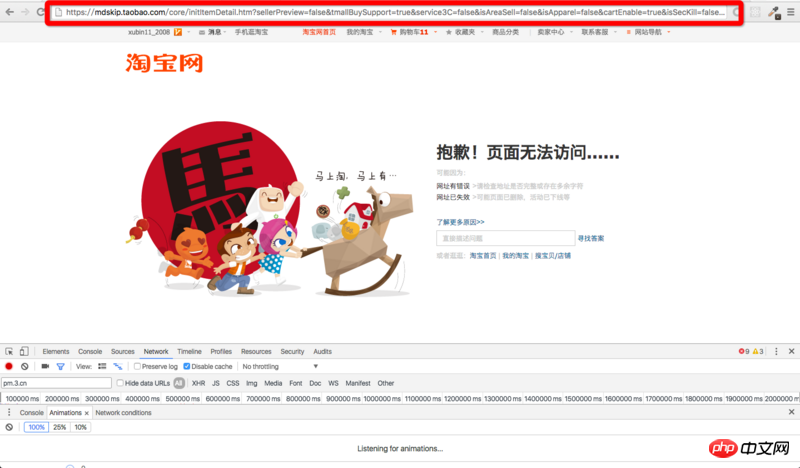
Task: Check the Hide data URLs checkbox
Action: [x=120, y=383]
